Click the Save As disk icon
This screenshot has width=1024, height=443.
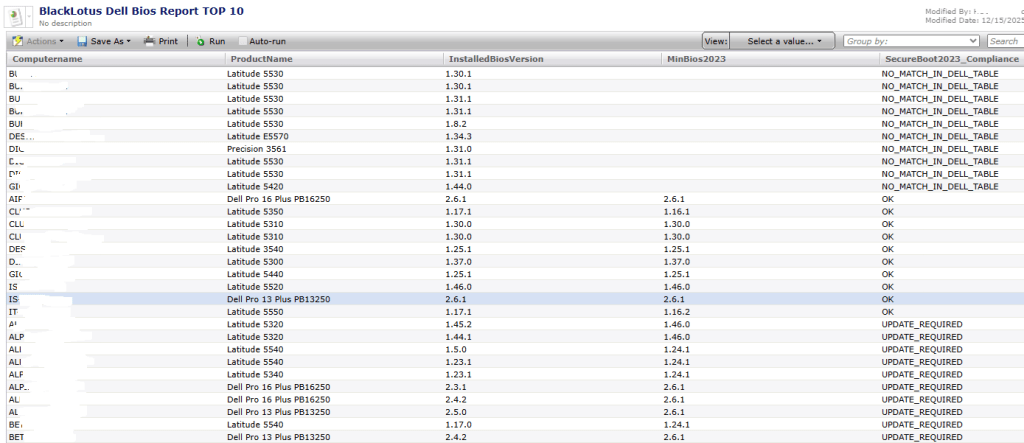pyautogui.click(x=81, y=42)
